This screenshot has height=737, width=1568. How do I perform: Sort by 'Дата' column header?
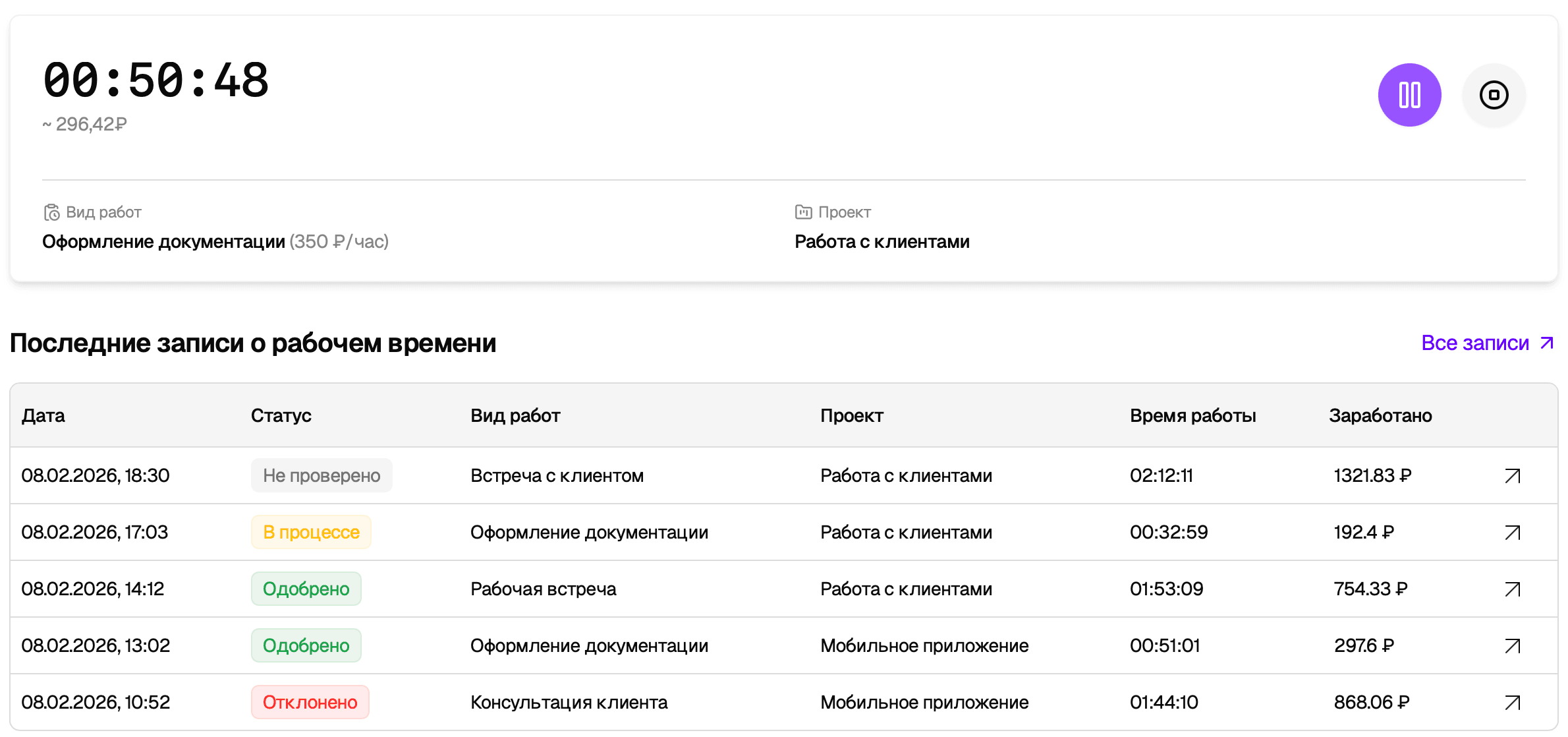tap(43, 416)
